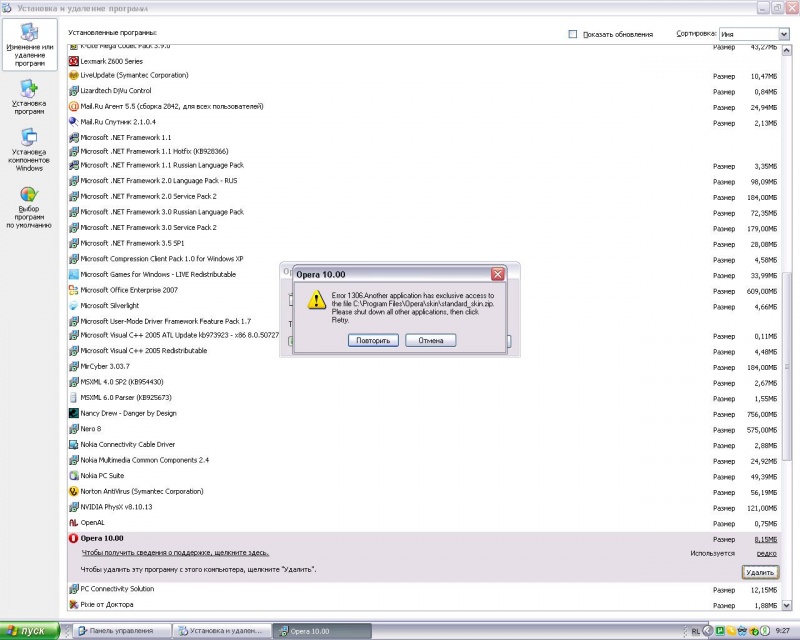Click Удалить button for Opera 10.00

click(759, 572)
